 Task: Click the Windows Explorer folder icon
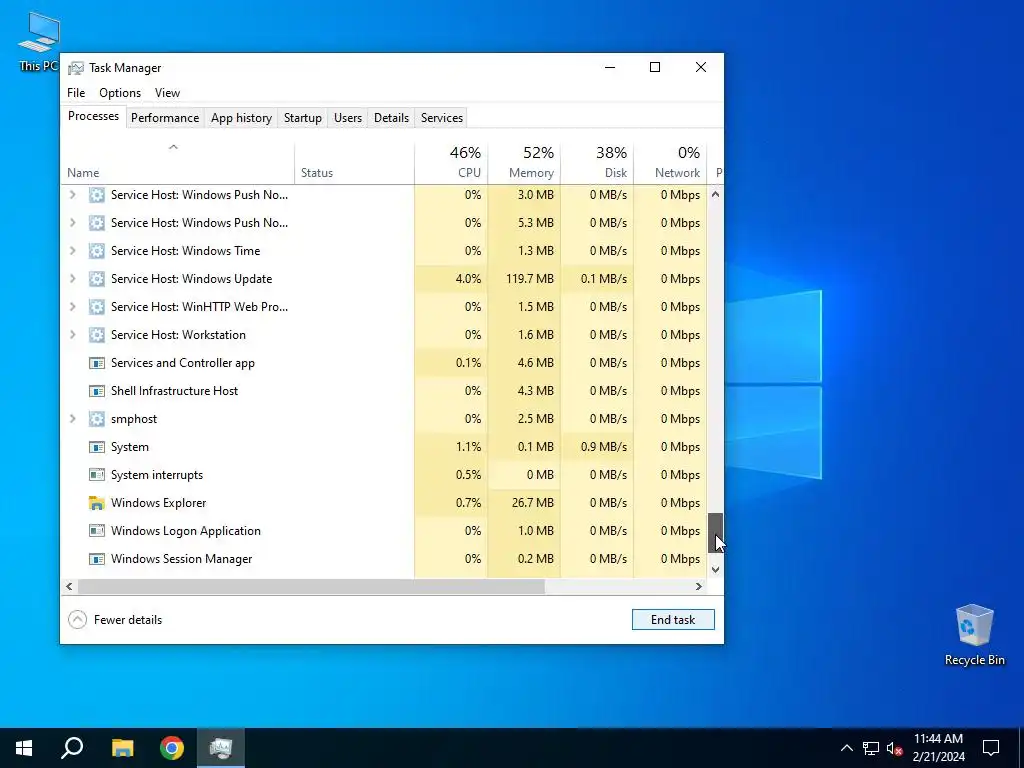pyautogui.click(x=97, y=503)
